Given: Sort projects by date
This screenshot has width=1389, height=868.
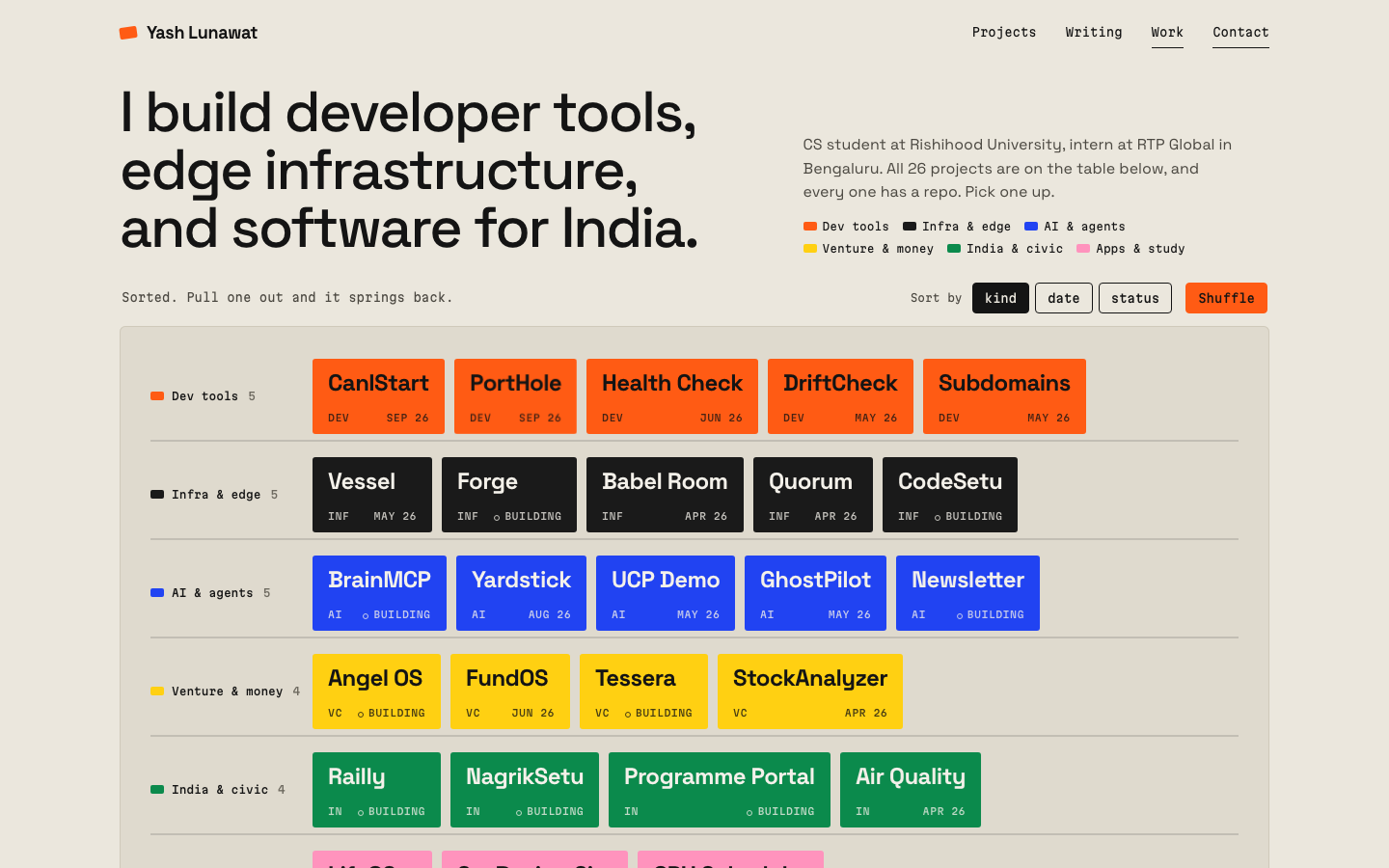Looking at the screenshot, I should (1064, 298).
